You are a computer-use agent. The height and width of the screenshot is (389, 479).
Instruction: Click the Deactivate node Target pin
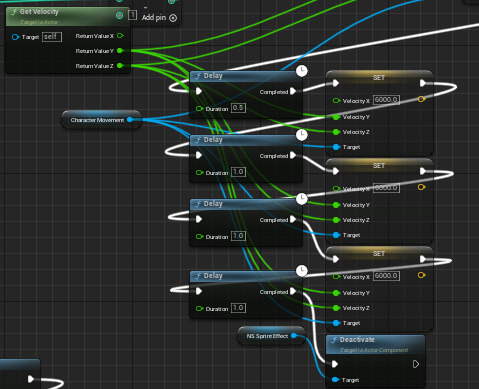click(336, 380)
